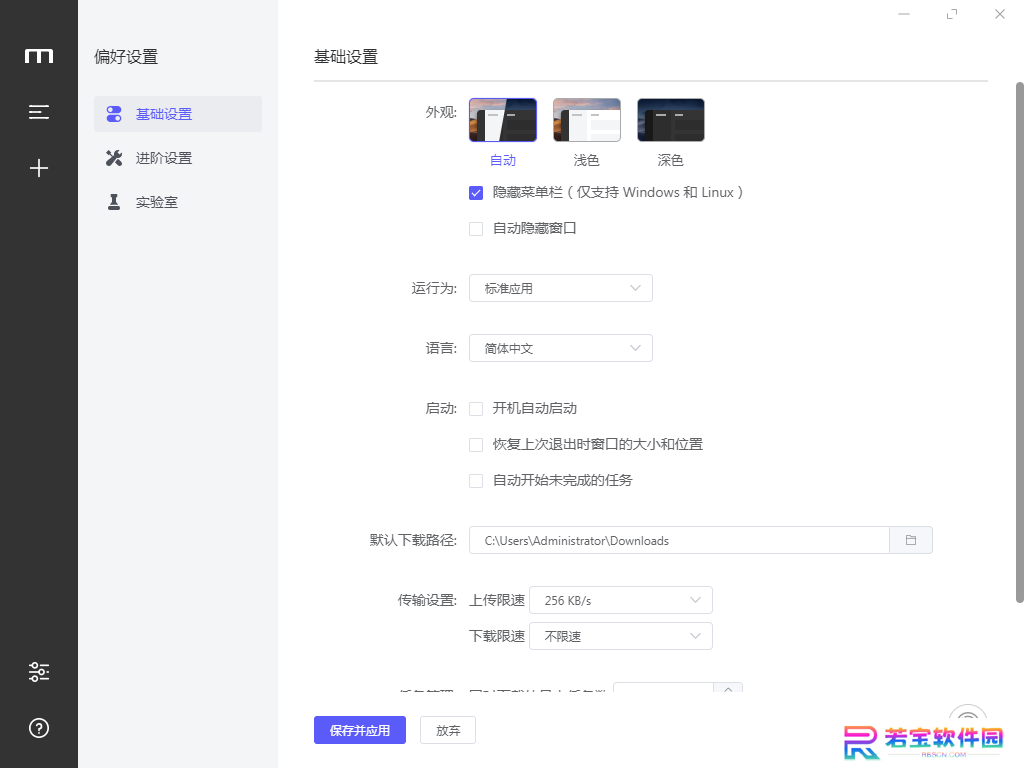
Task: Click the 基础设置 toggle icon
Action: tap(114, 114)
